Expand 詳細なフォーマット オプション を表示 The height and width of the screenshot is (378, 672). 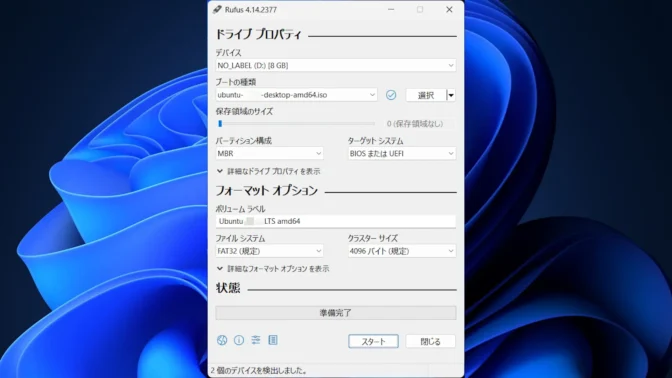pos(273,269)
